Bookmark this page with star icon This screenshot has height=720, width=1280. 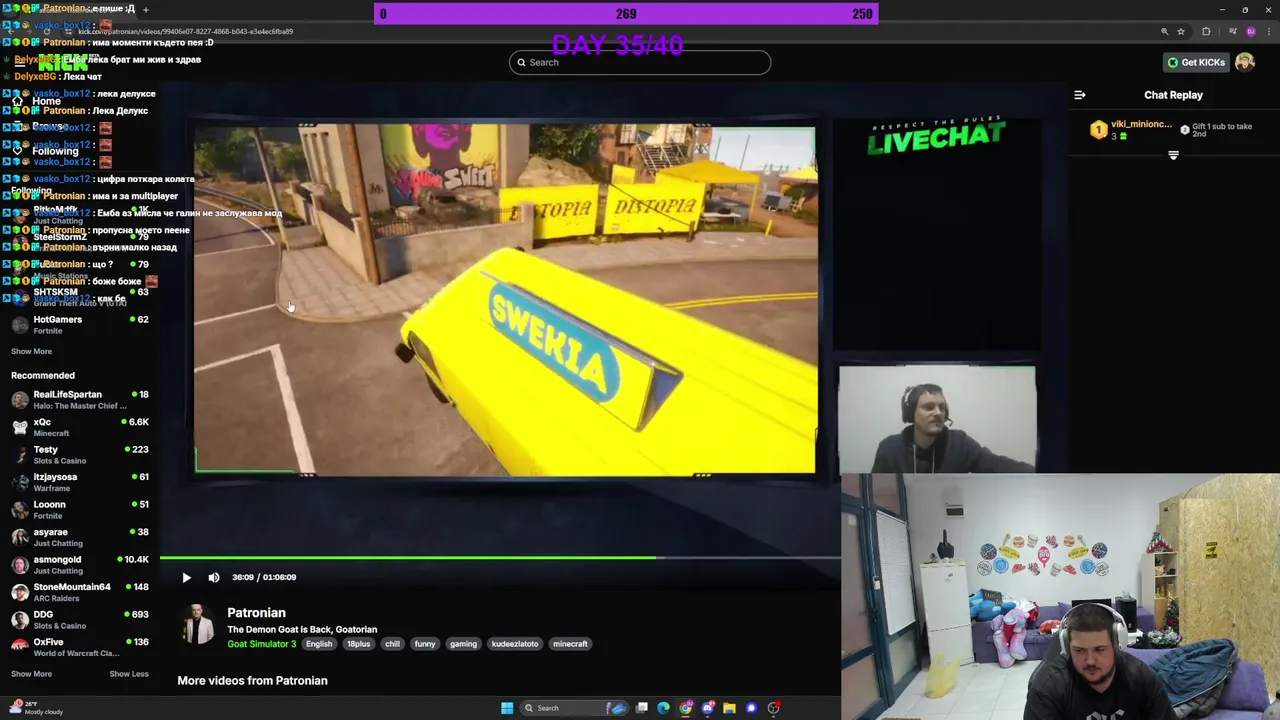[1181, 32]
